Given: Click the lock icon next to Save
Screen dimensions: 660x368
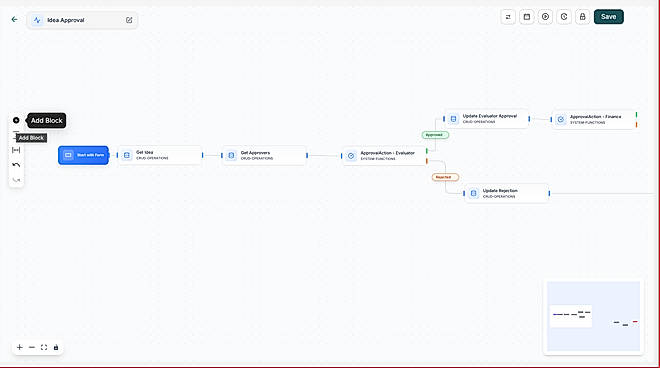Looking at the screenshot, I should coord(582,17).
